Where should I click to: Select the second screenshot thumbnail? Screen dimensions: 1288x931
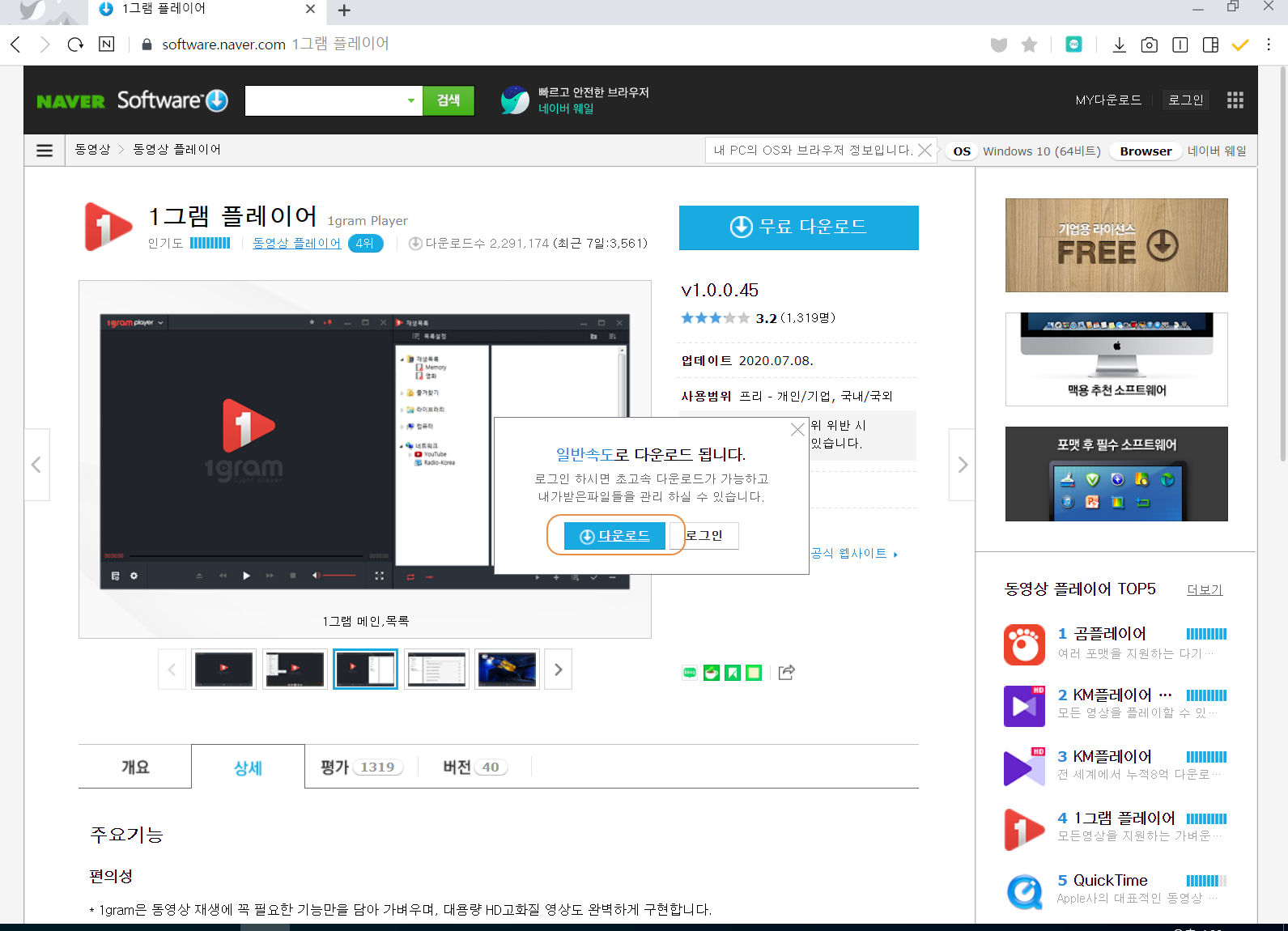[x=295, y=670]
